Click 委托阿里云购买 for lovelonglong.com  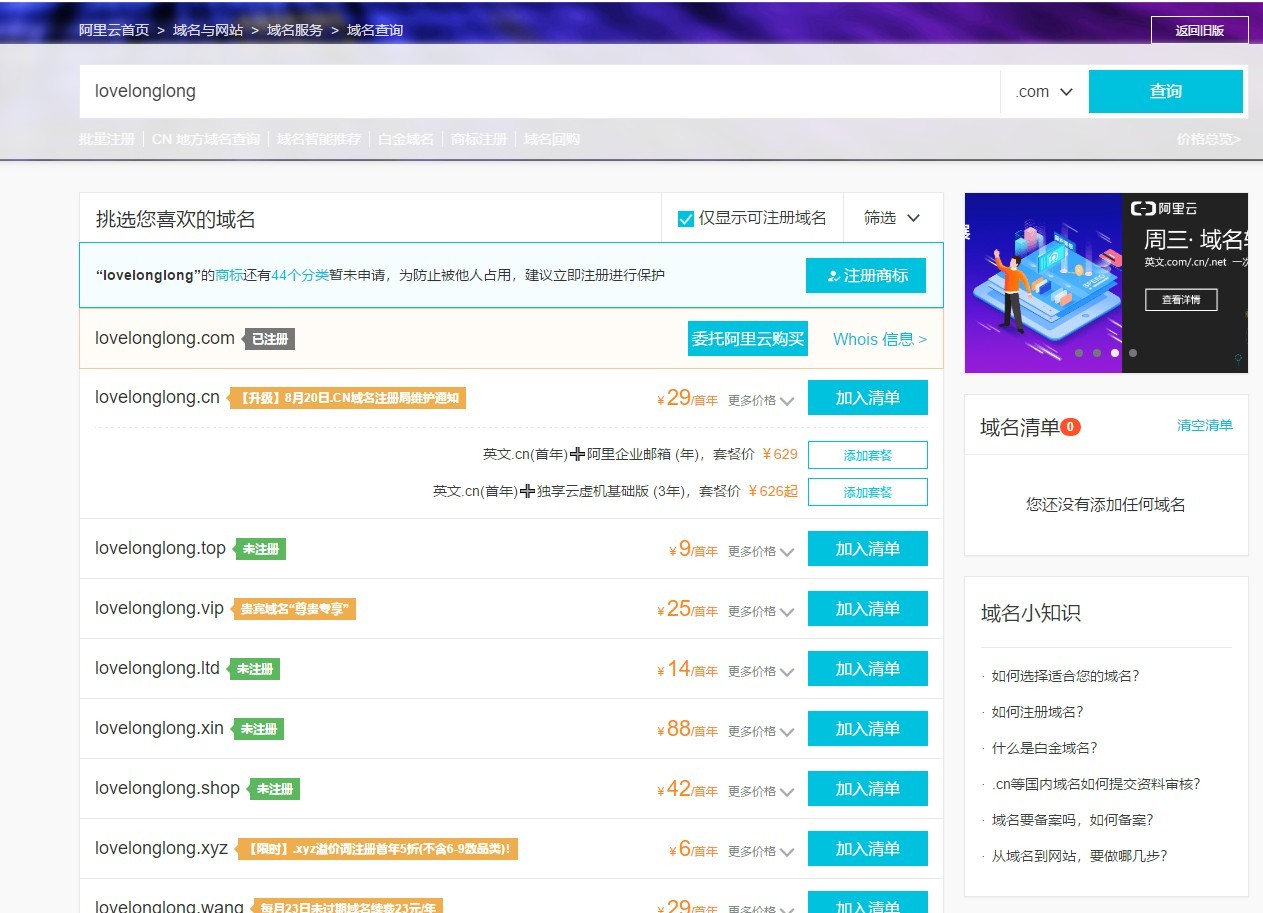748,338
